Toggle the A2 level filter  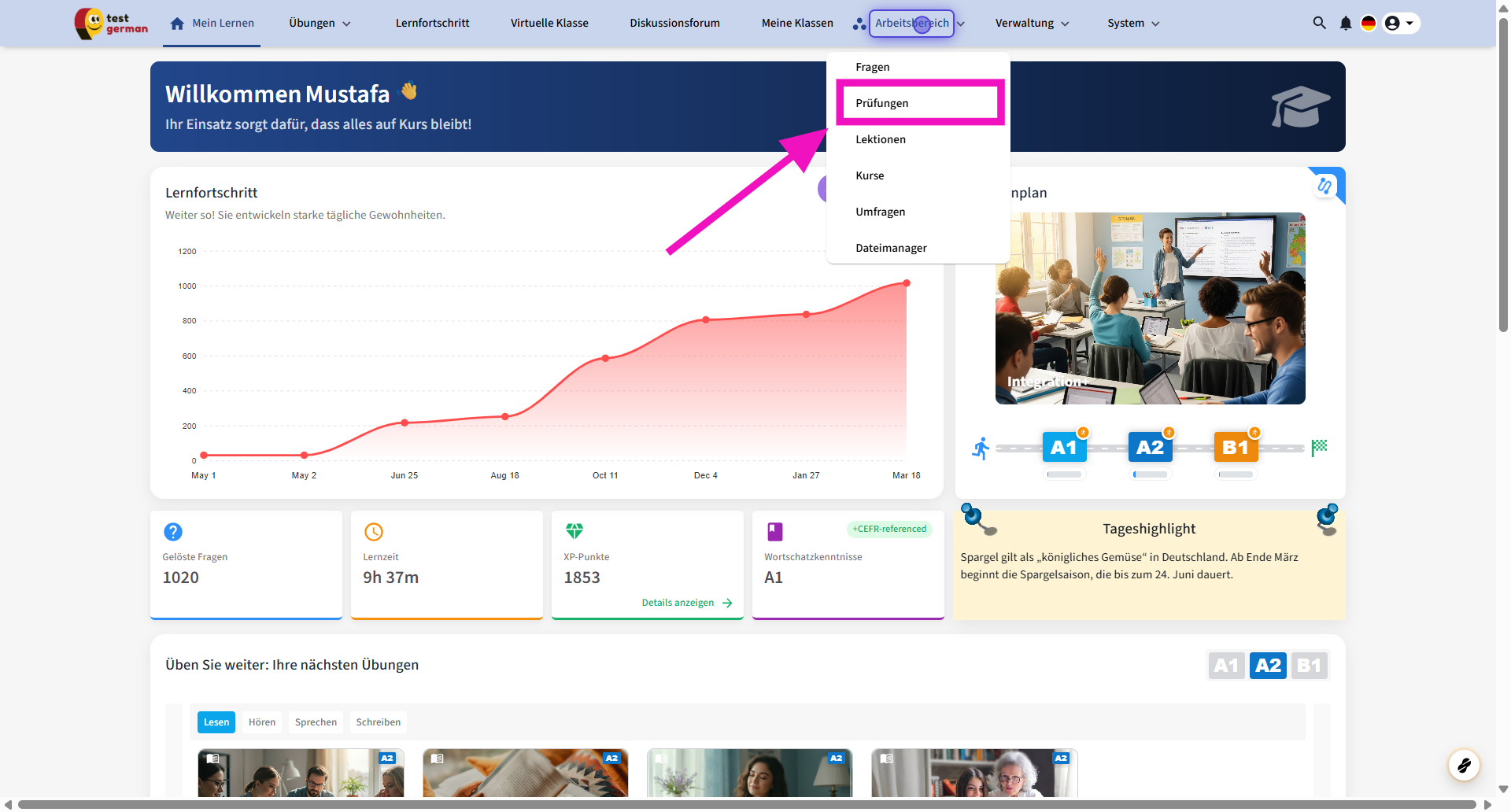pos(1268,666)
